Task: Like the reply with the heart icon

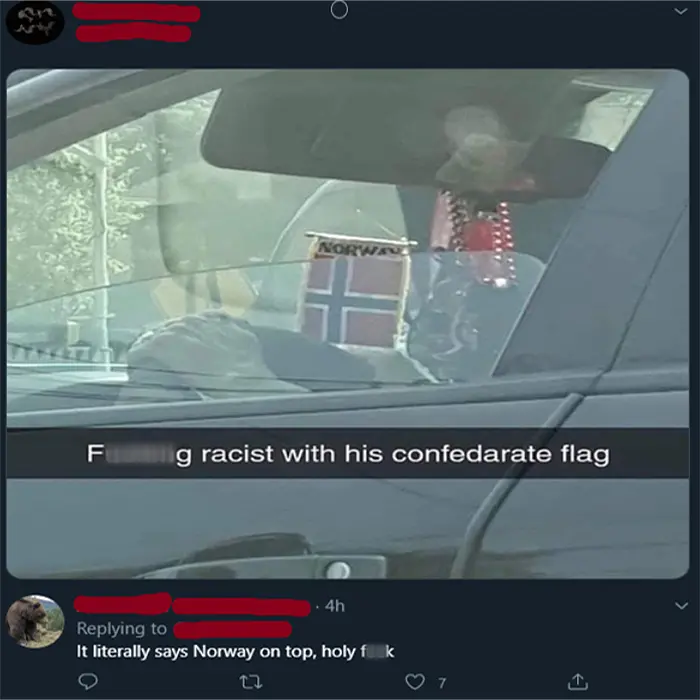Action: (415, 681)
